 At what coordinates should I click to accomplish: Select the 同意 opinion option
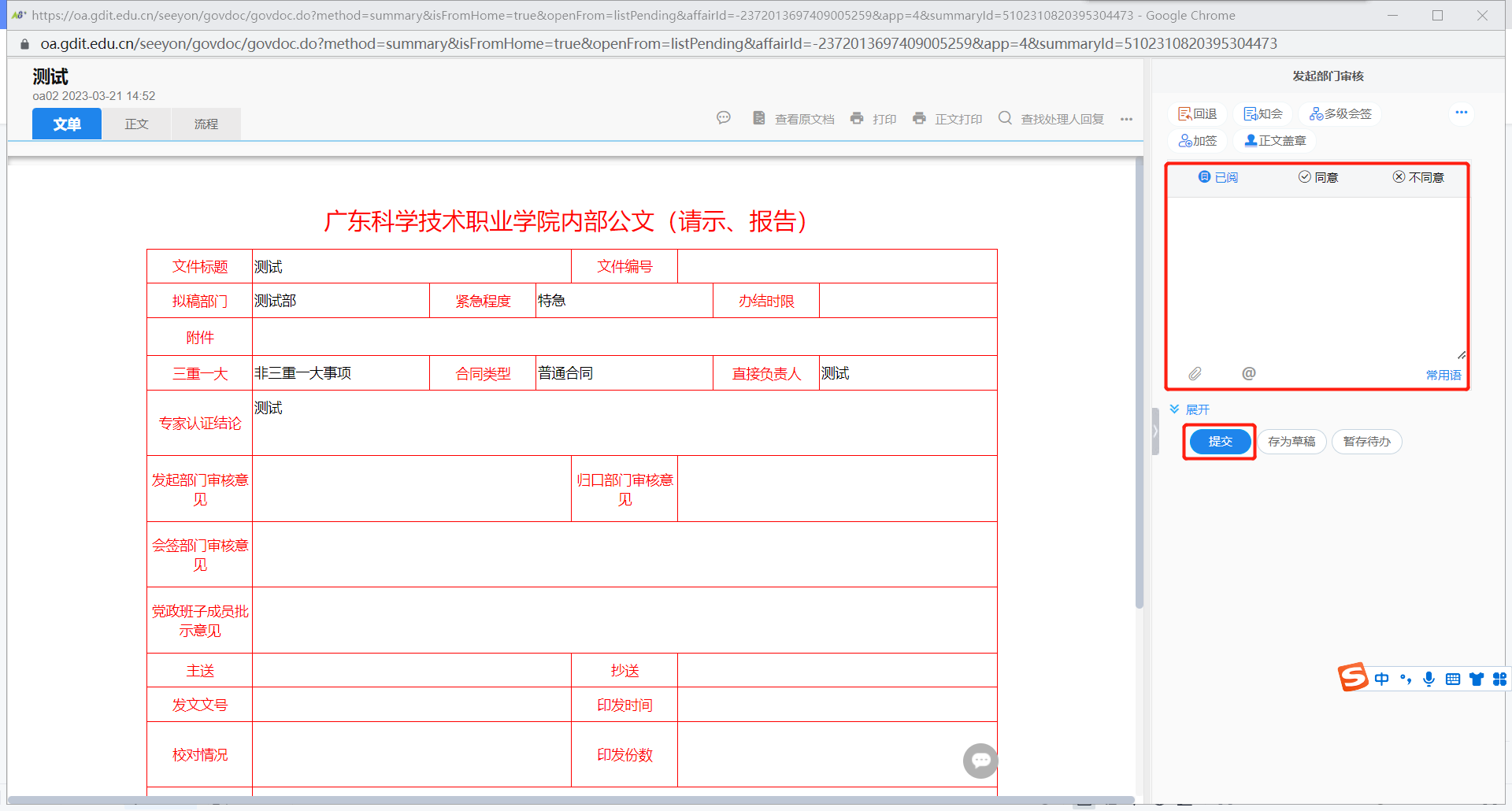[1318, 177]
